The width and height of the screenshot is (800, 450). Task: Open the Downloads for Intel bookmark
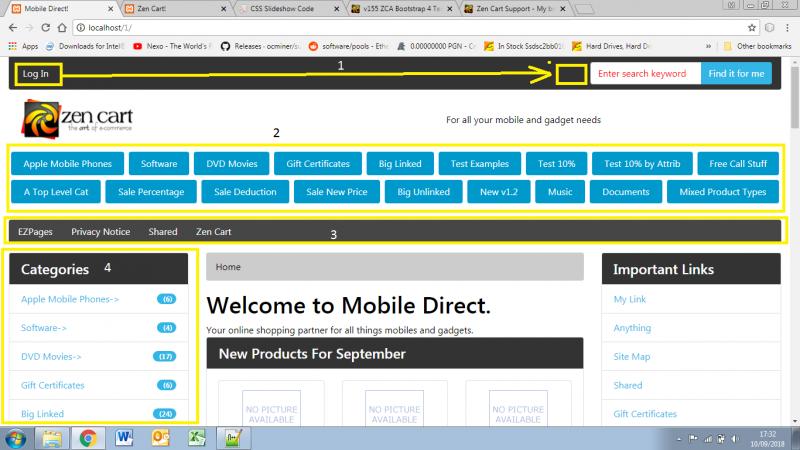pos(85,46)
